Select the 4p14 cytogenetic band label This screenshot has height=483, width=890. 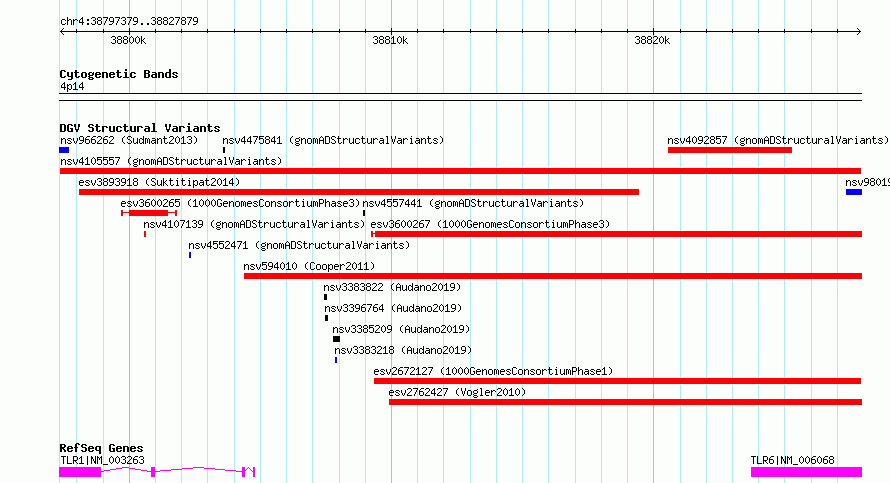[x=72, y=86]
